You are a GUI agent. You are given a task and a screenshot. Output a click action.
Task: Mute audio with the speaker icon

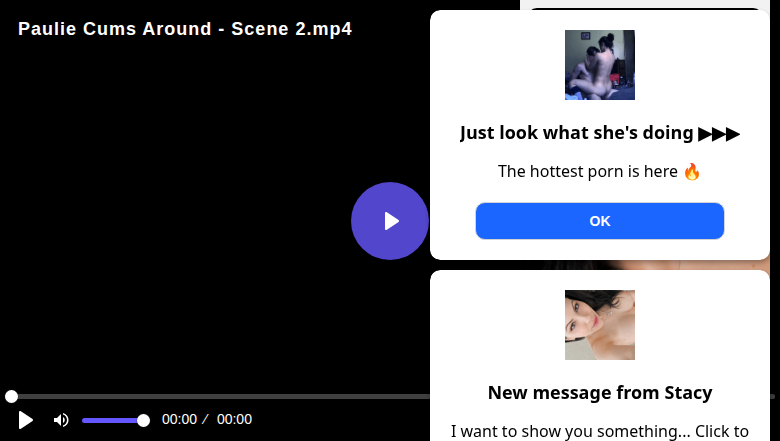coord(61,420)
